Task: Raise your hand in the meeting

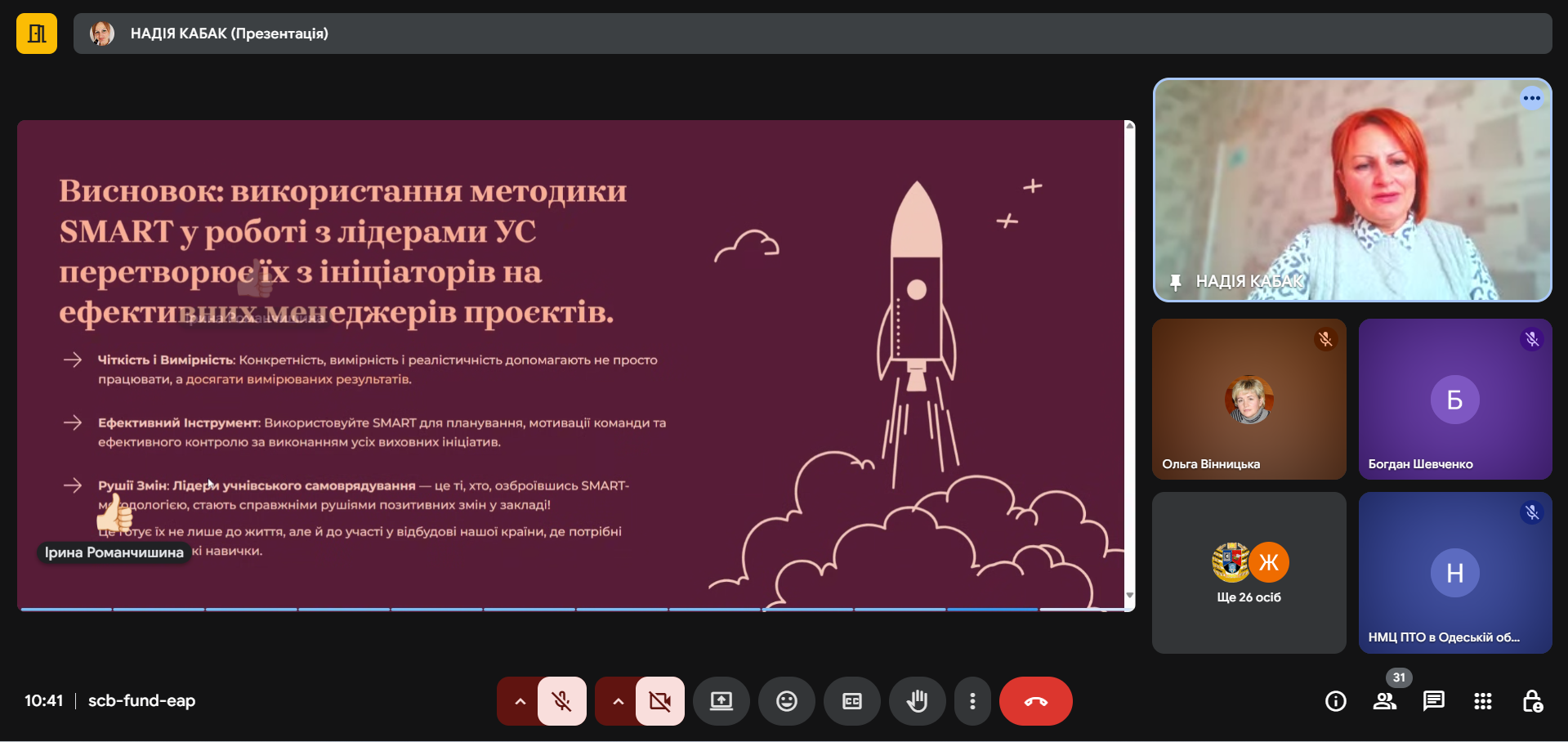Action: tap(918, 701)
